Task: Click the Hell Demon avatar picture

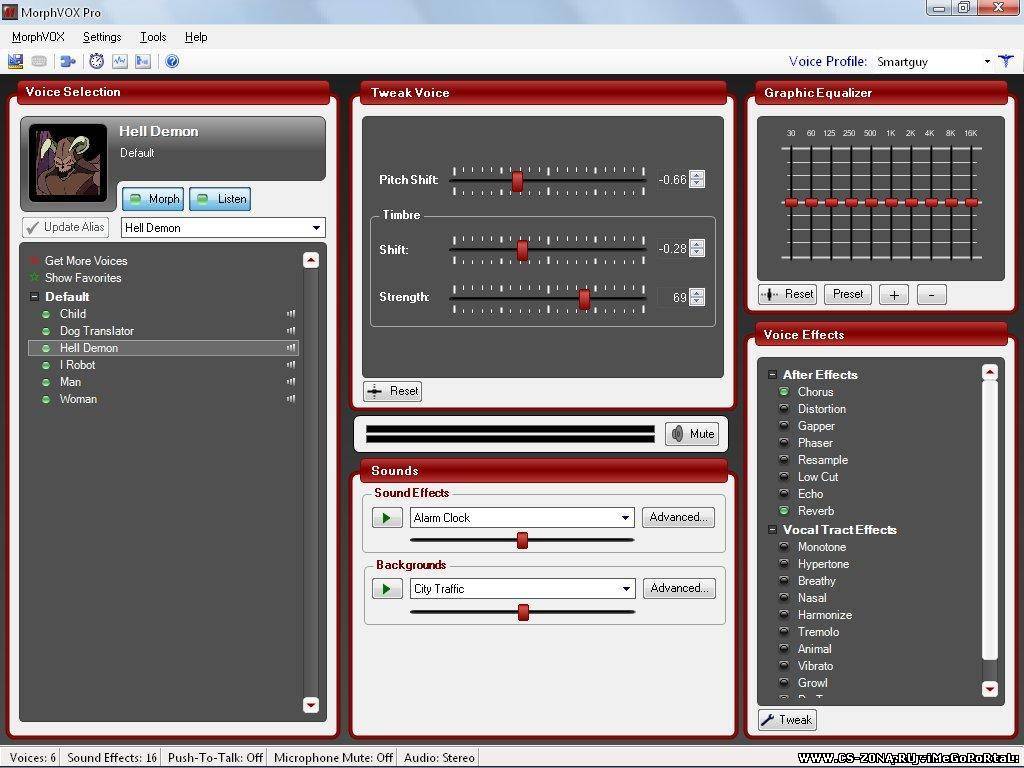Action: point(68,162)
